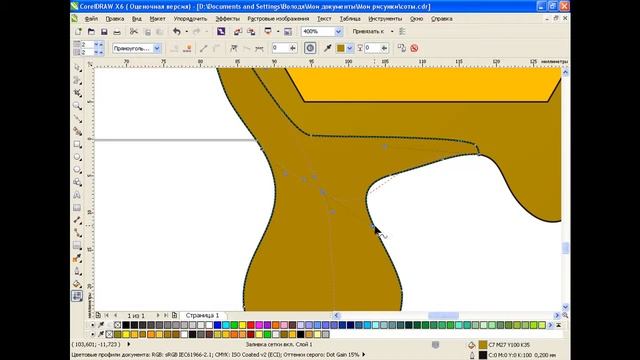Open the zoom level 400% dropdown

[x=338, y=31]
